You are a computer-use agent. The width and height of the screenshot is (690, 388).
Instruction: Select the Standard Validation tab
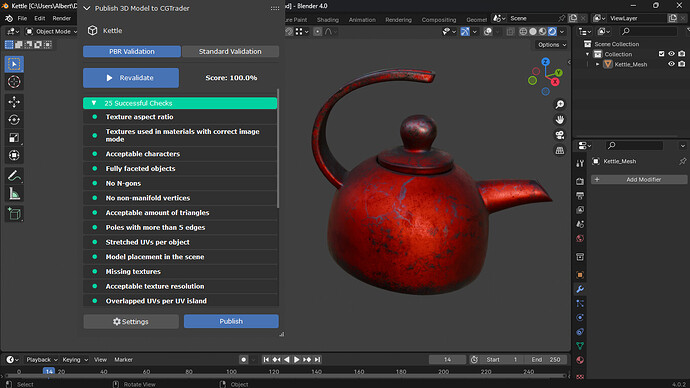point(230,51)
